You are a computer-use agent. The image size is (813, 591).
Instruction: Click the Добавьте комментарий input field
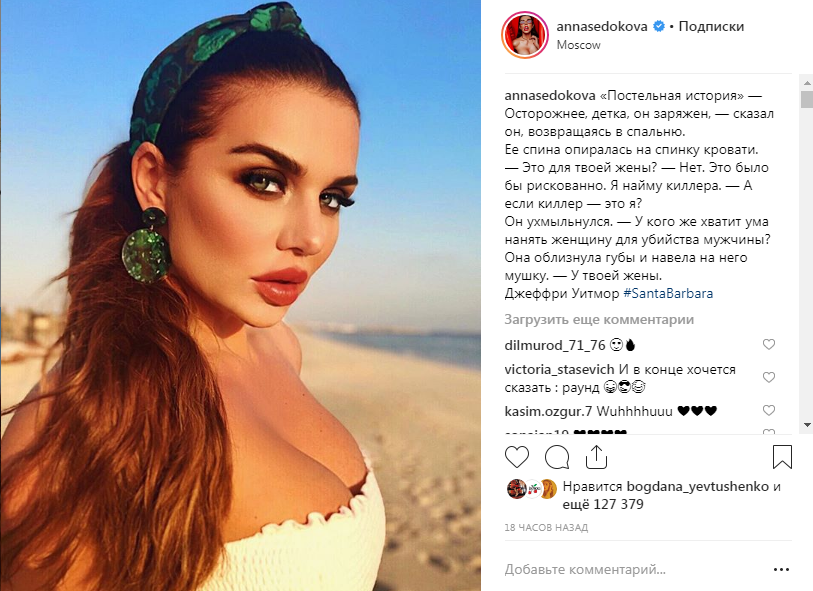tap(635, 569)
